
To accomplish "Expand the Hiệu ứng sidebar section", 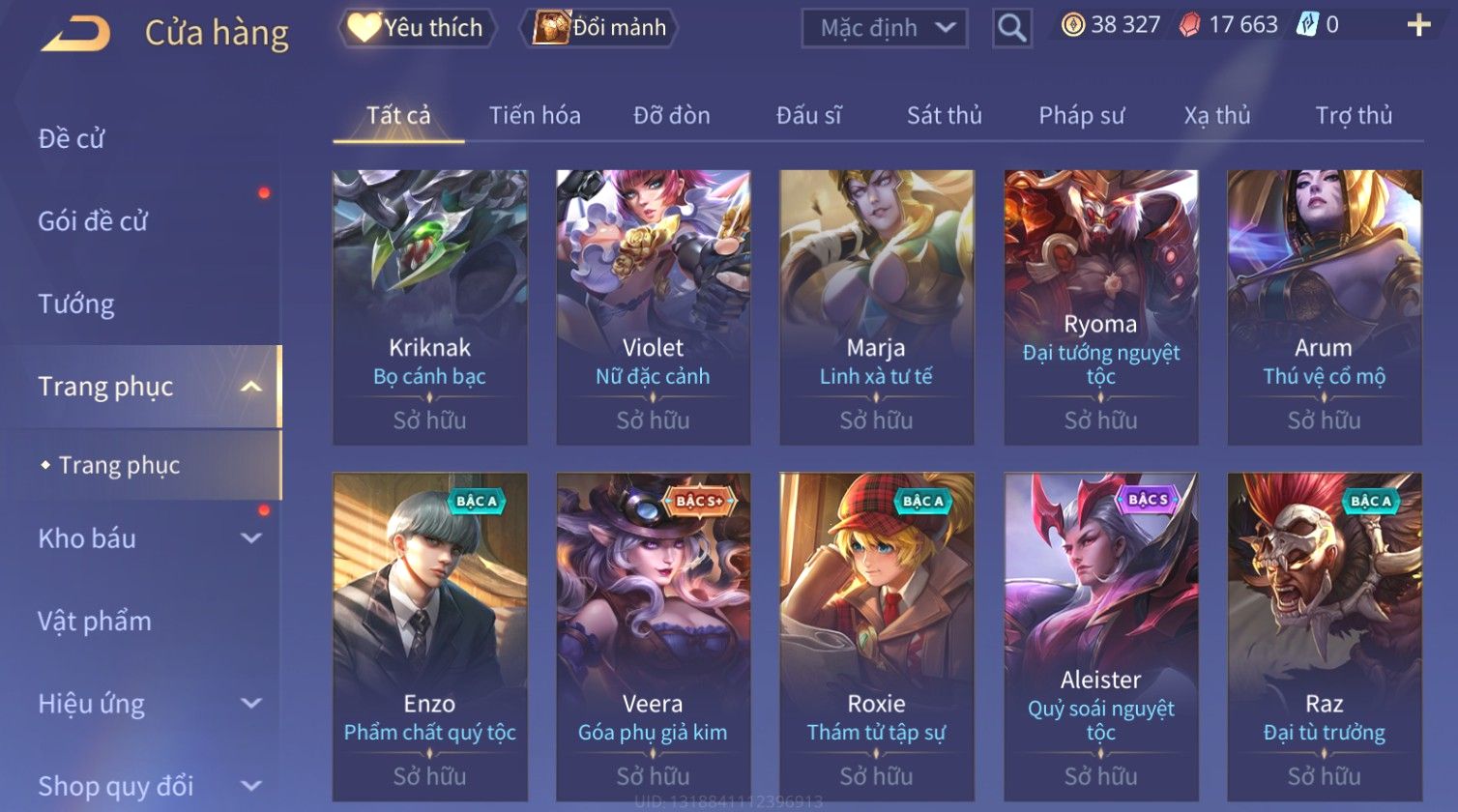I will (251, 704).
